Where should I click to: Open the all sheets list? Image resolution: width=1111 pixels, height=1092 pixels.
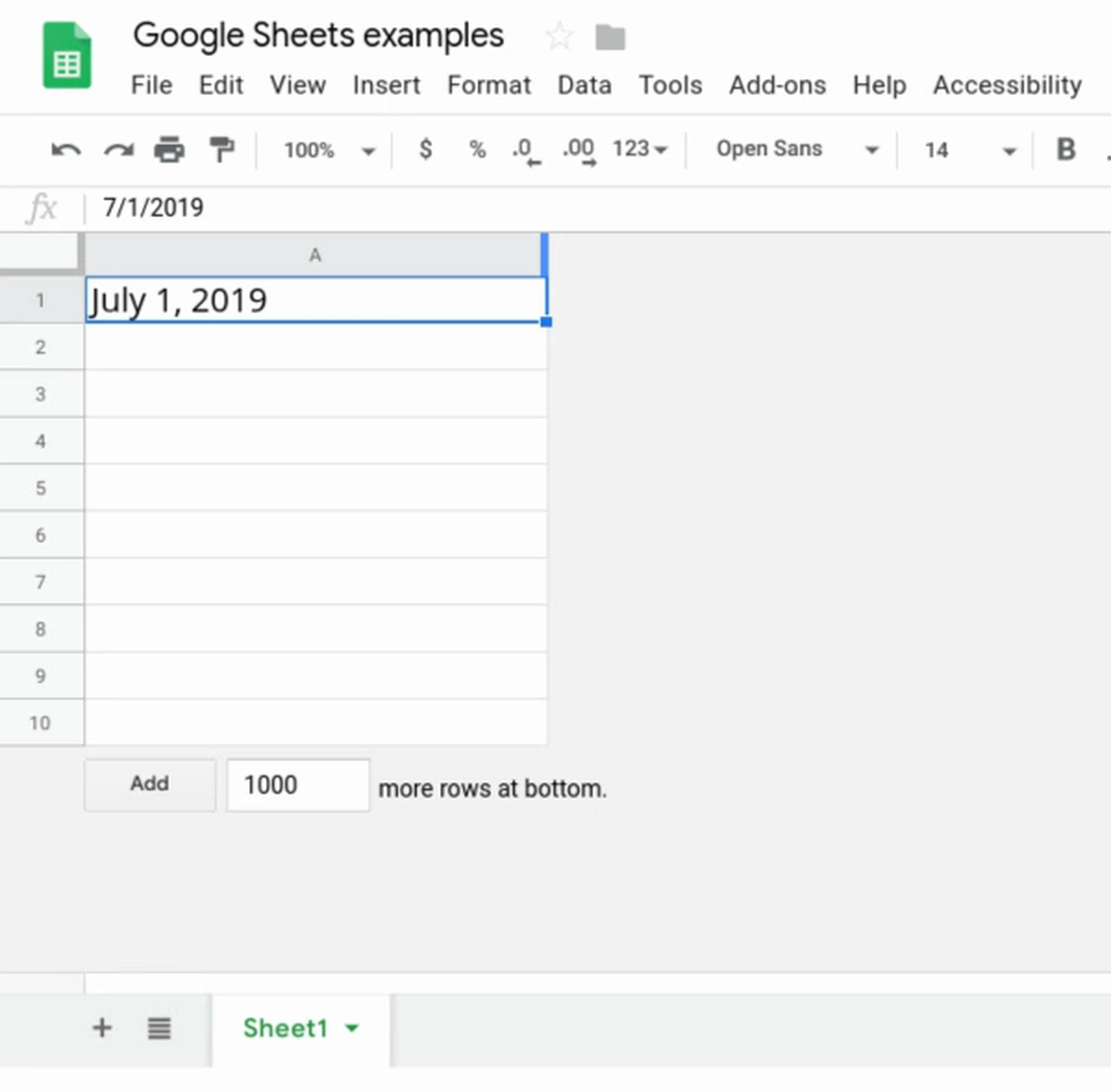[x=159, y=1028]
